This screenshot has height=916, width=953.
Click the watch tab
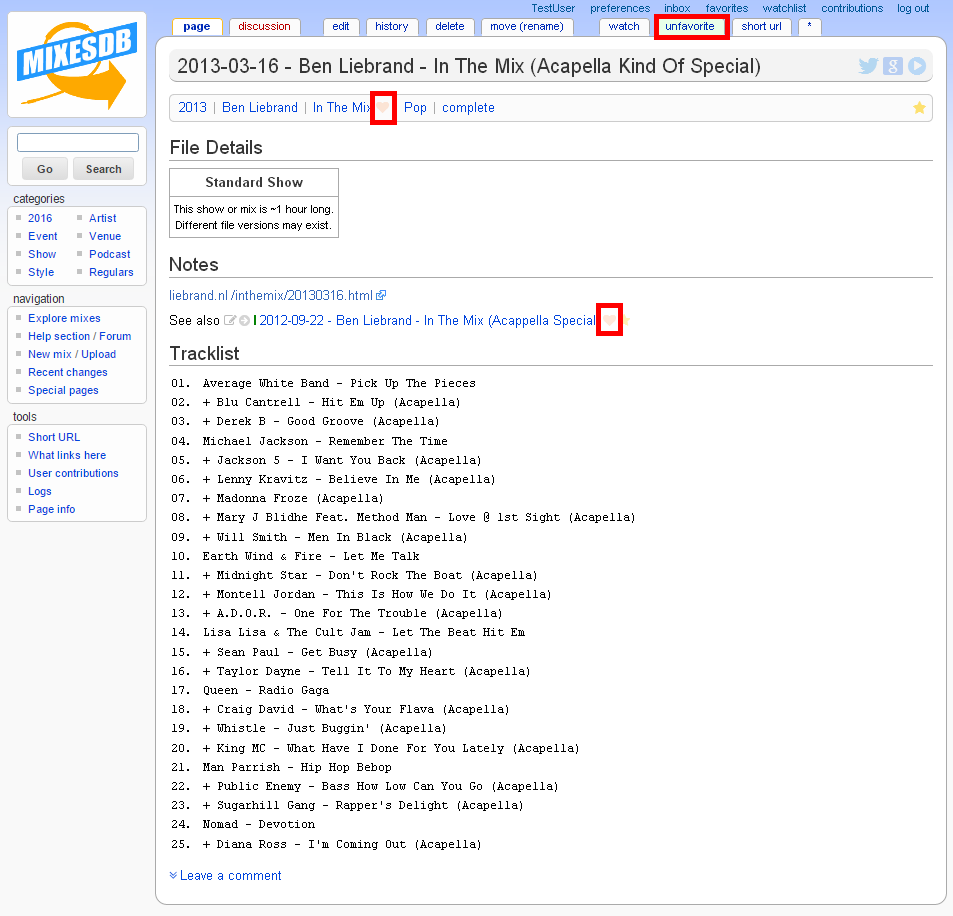(624, 27)
